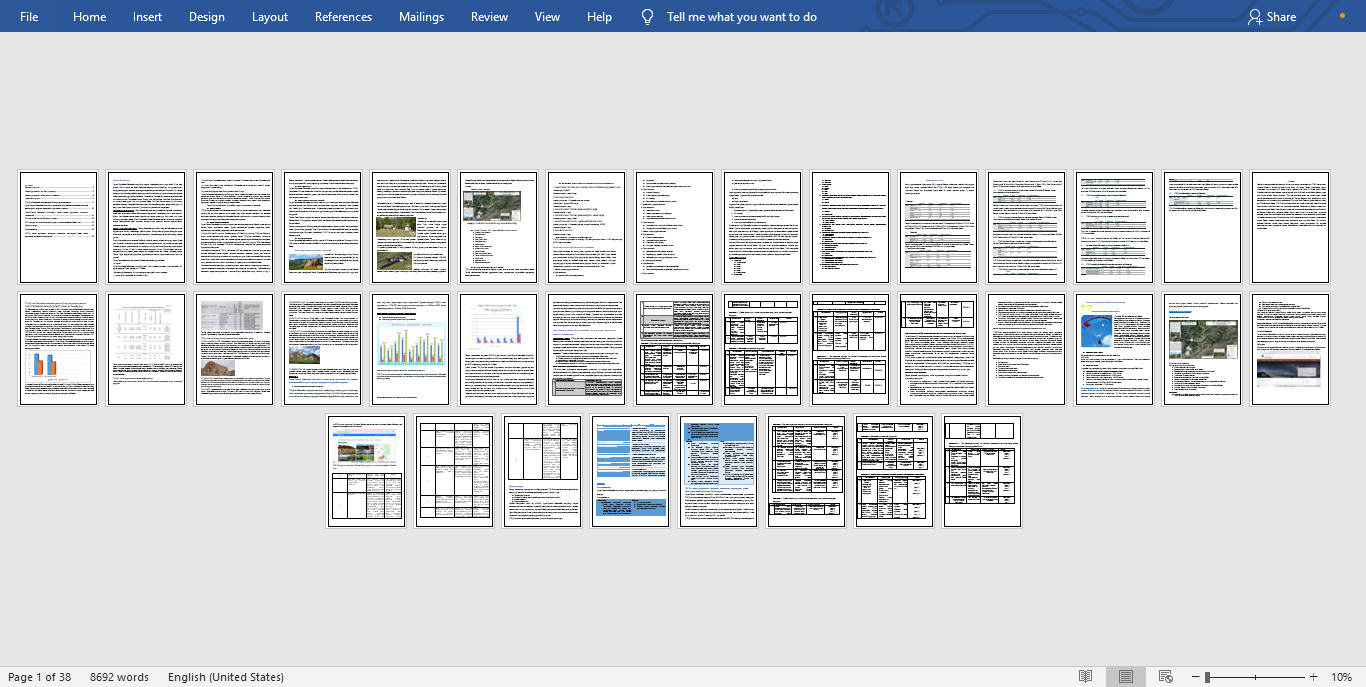This screenshot has height=687, width=1366.
Task: Click the 8692 words count
Action: (x=119, y=677)
